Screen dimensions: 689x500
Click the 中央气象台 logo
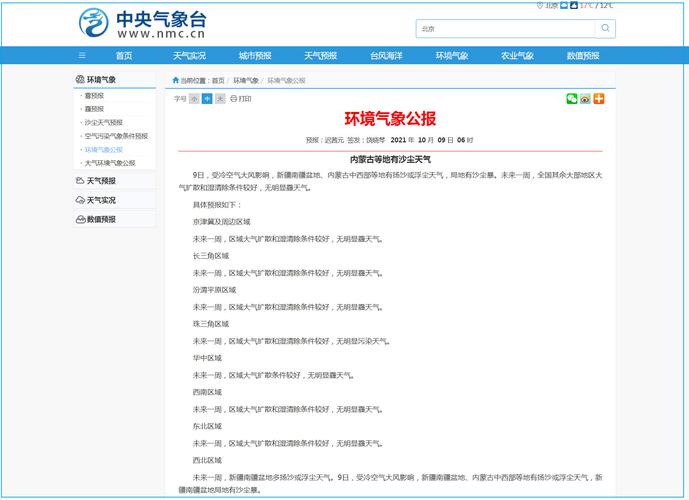142,23
